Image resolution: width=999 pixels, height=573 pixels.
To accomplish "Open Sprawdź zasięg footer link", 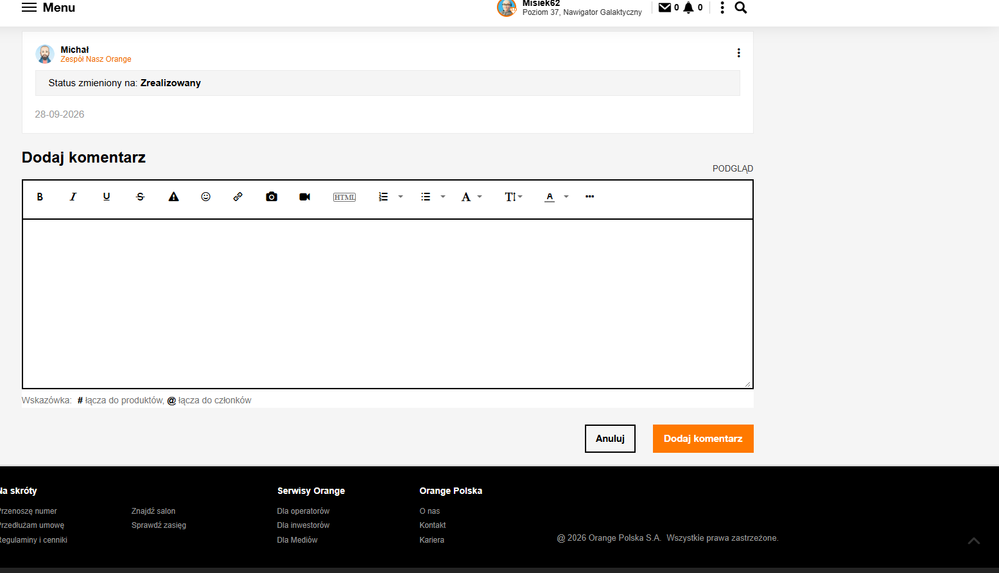I will point(159,525).
